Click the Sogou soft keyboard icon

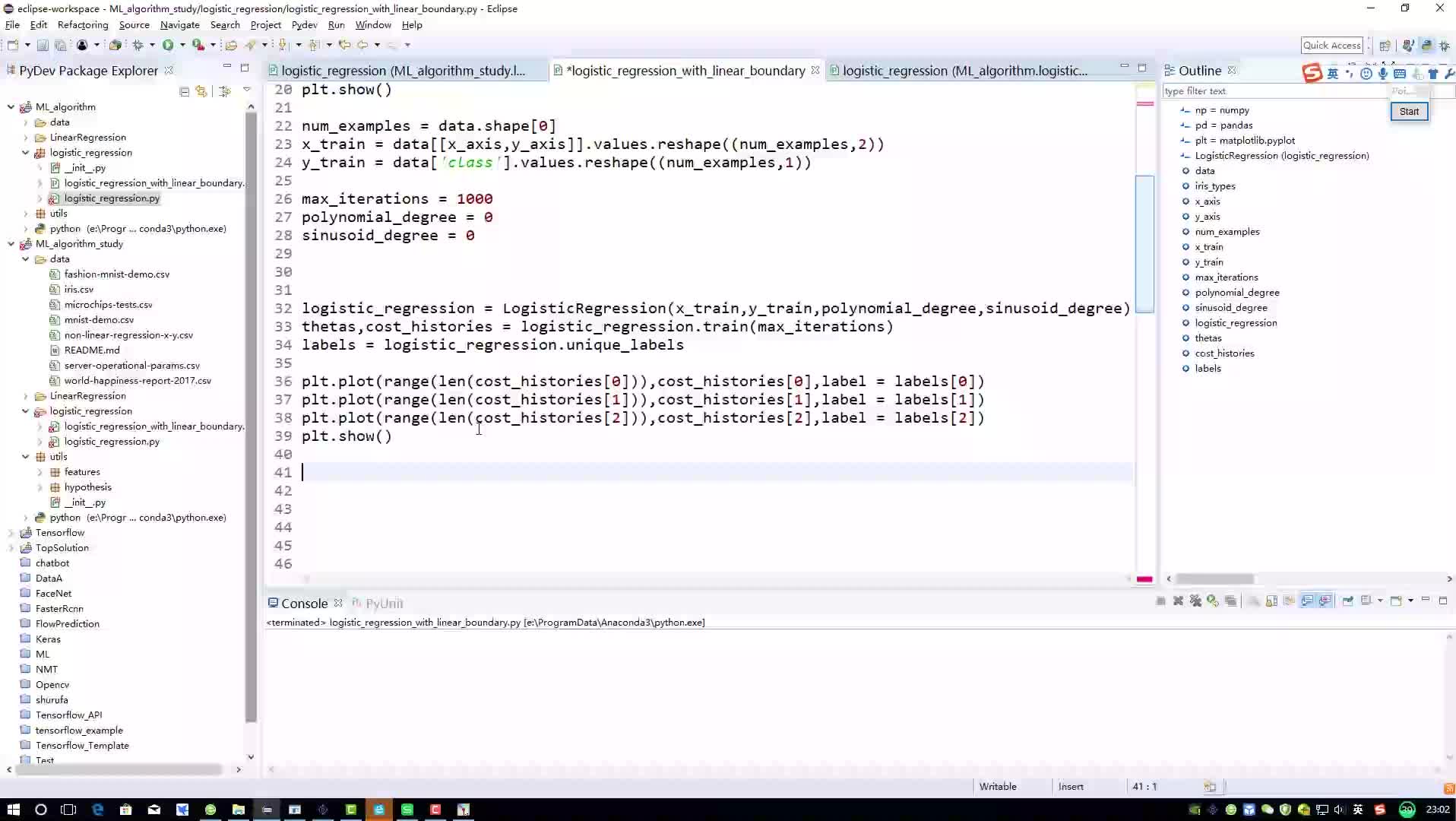(x=1399, y=74)
